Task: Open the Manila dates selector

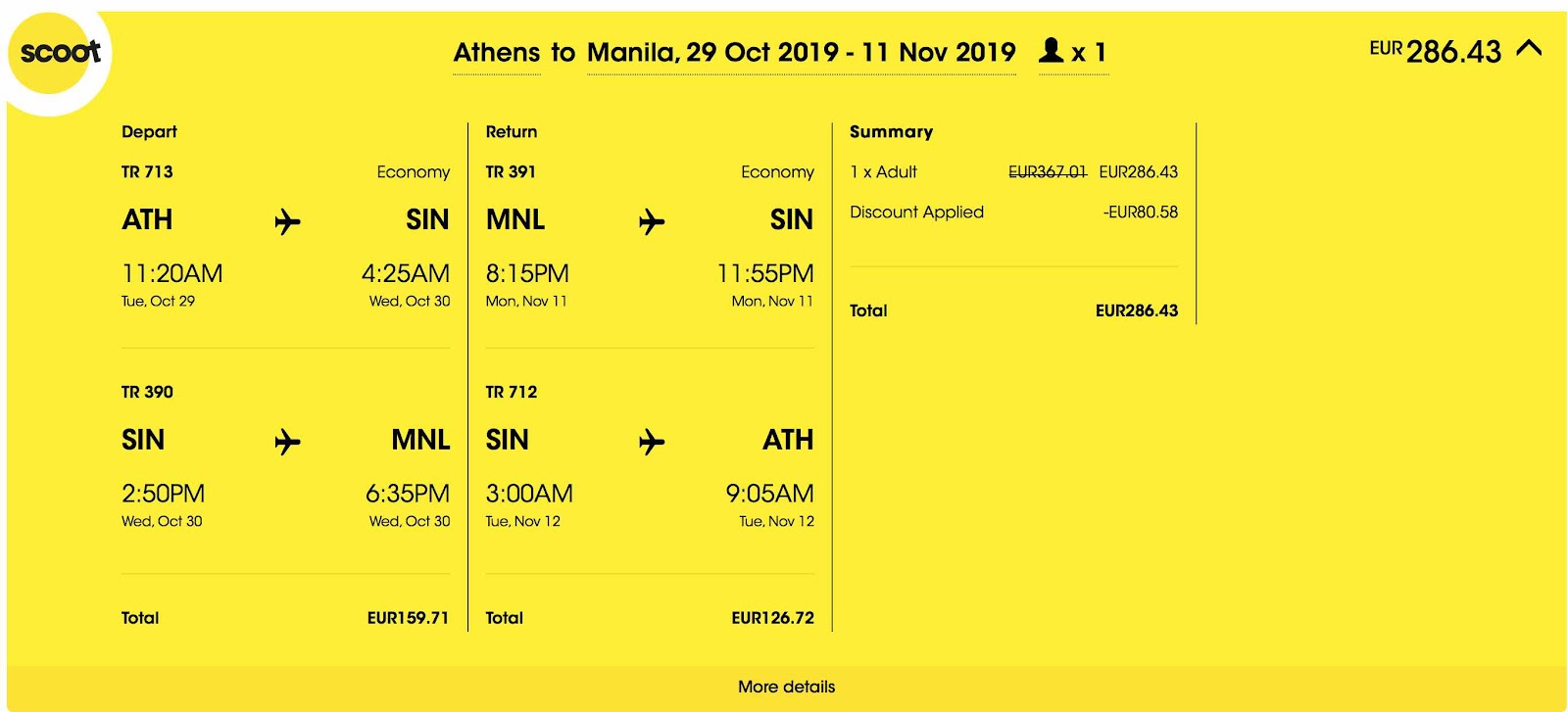Action: click(802, 52)
